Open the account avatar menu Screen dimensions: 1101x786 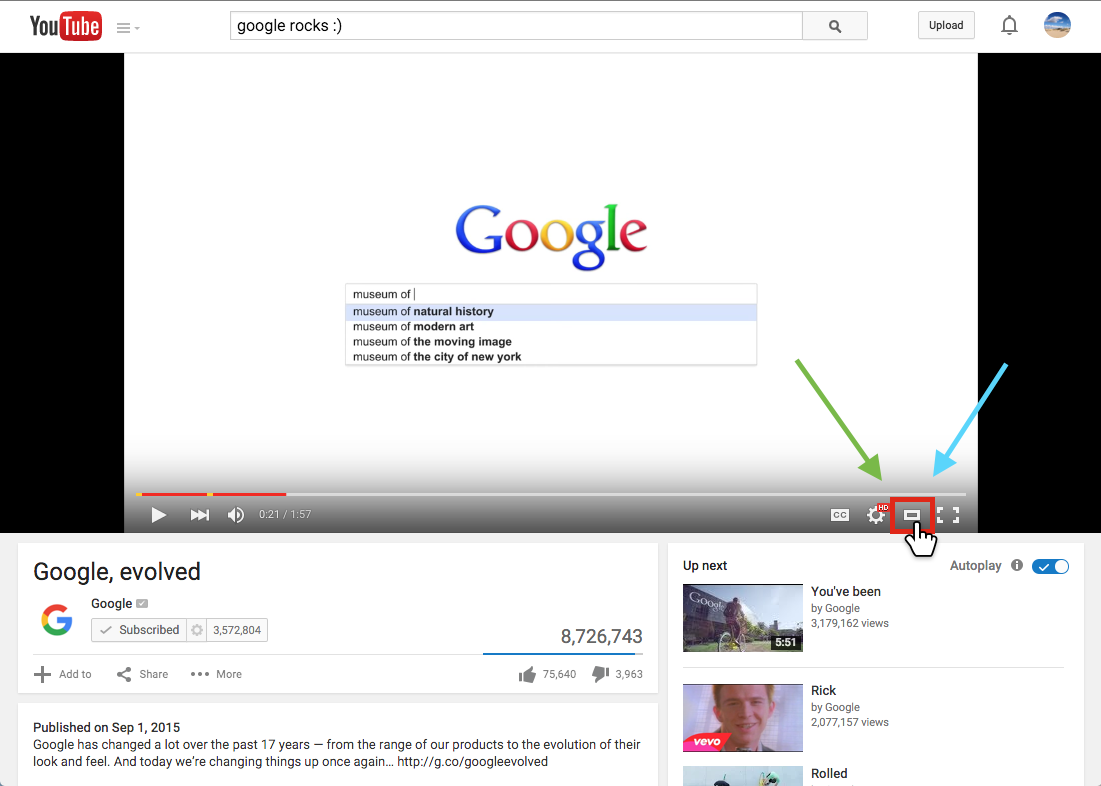point(1057,25)
